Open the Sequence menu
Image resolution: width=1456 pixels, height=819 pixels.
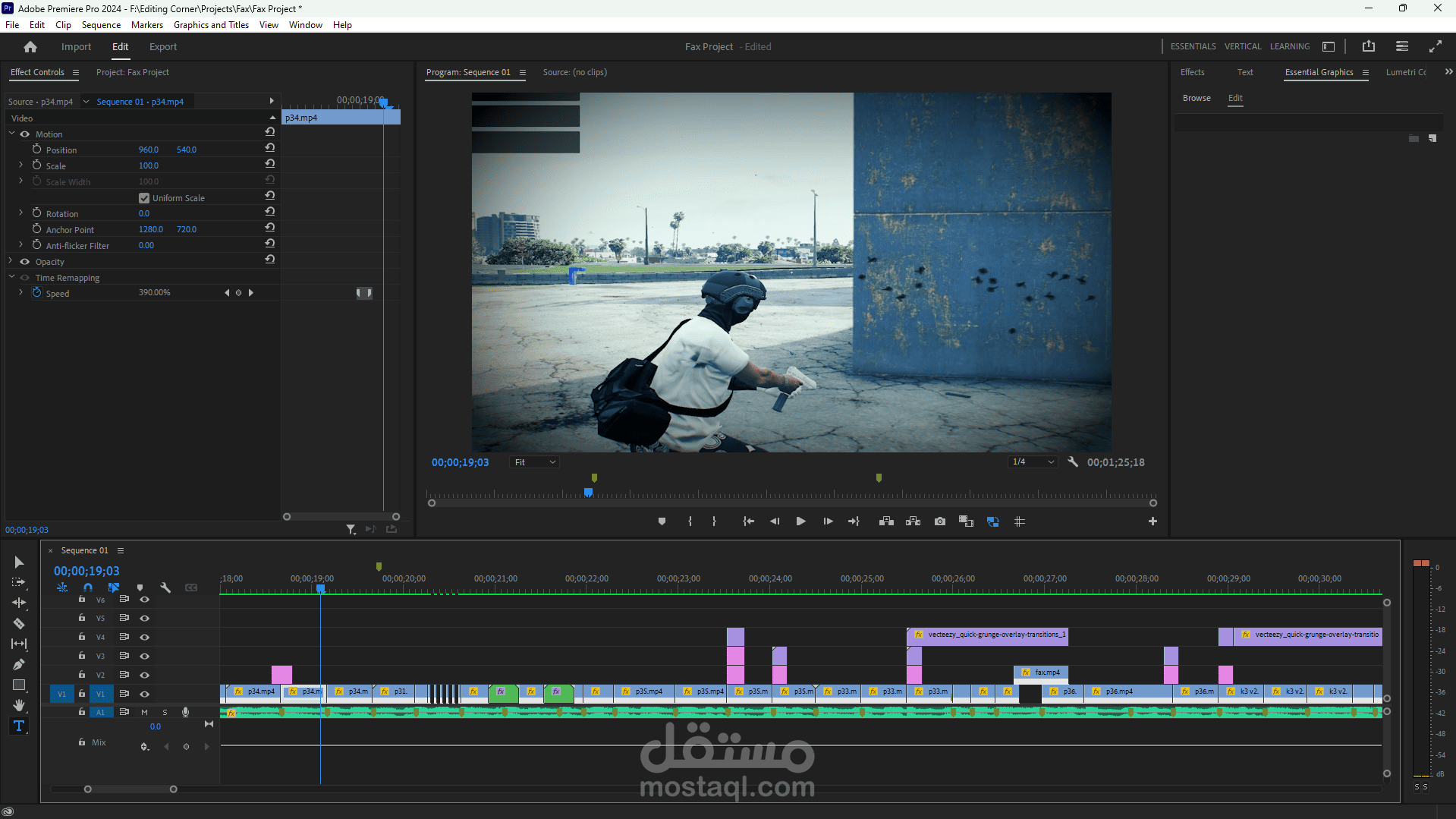tap(101, 25)
